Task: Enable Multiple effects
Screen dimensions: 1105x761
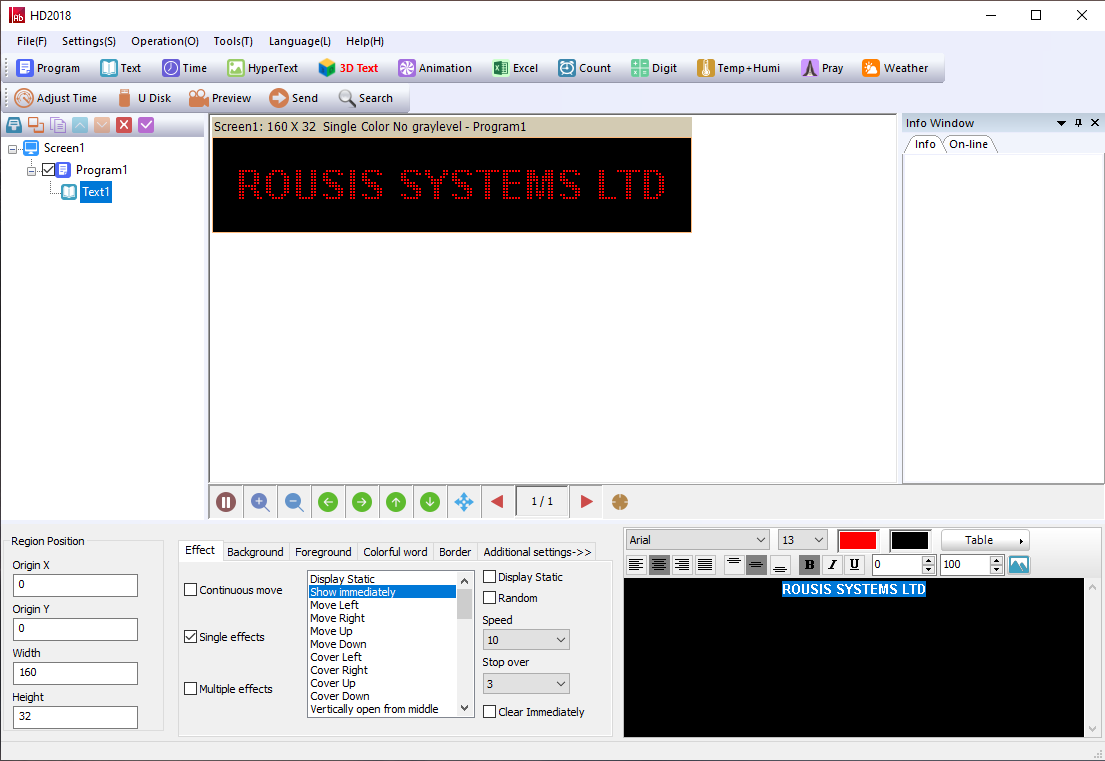Action: [x=190, y=688]
